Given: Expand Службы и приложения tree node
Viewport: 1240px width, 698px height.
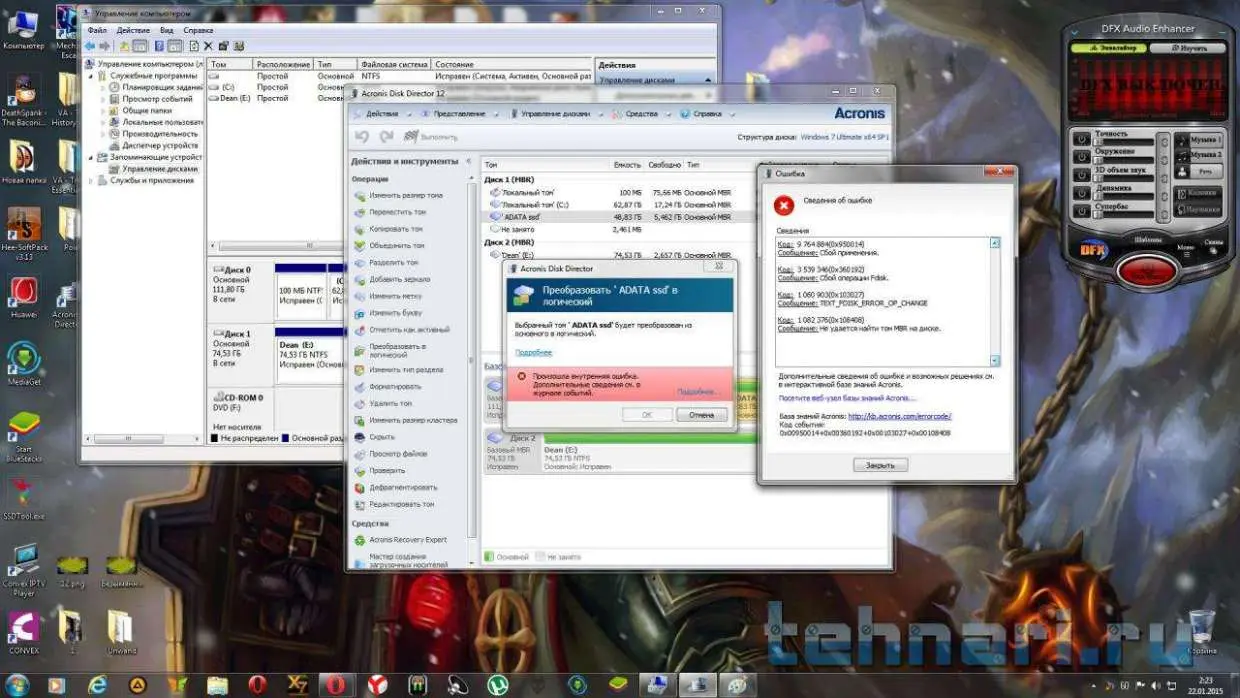Looking at the screenshot, I should coord(90,181).
